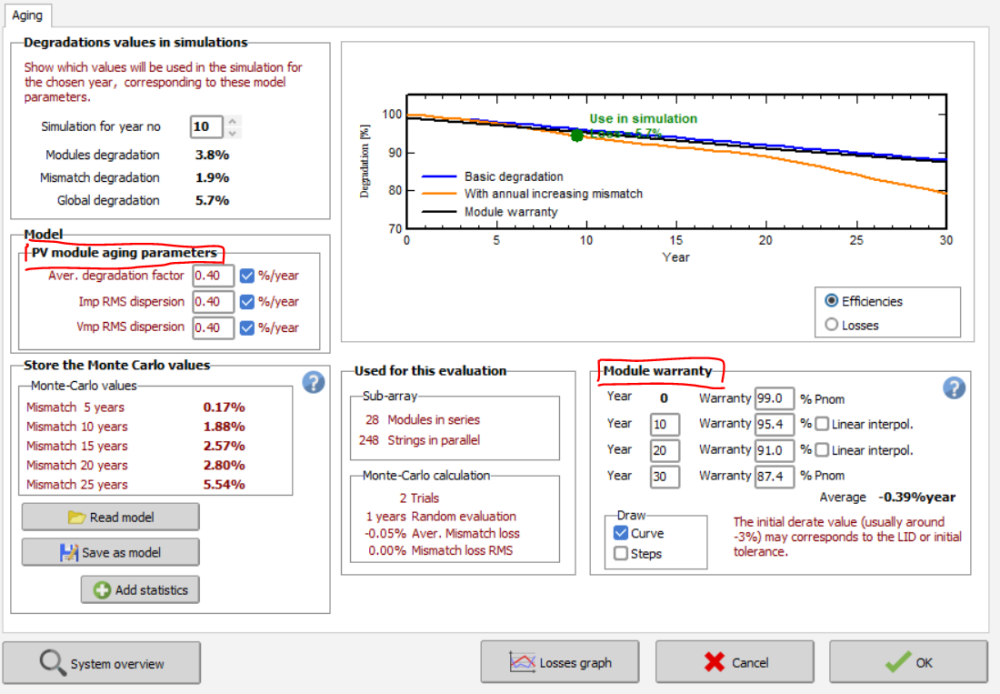Click the Read model button
The height and width of the screenshot is (694, 1000).
point(110,517)
